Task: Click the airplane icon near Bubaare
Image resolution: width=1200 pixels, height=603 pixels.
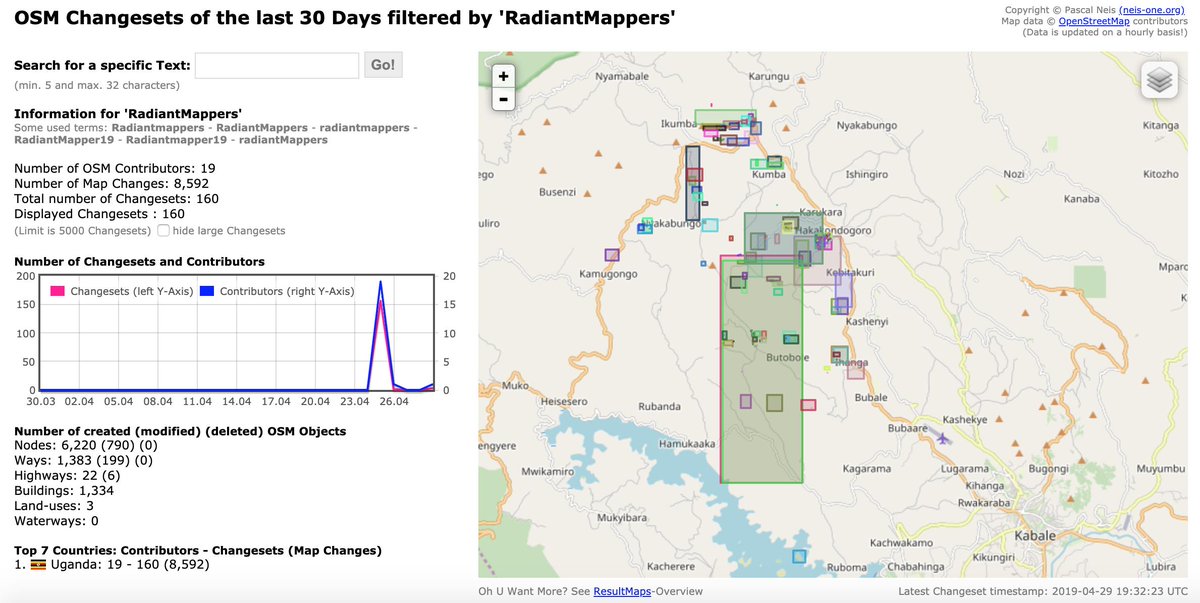Action: [x=942, y=438]
